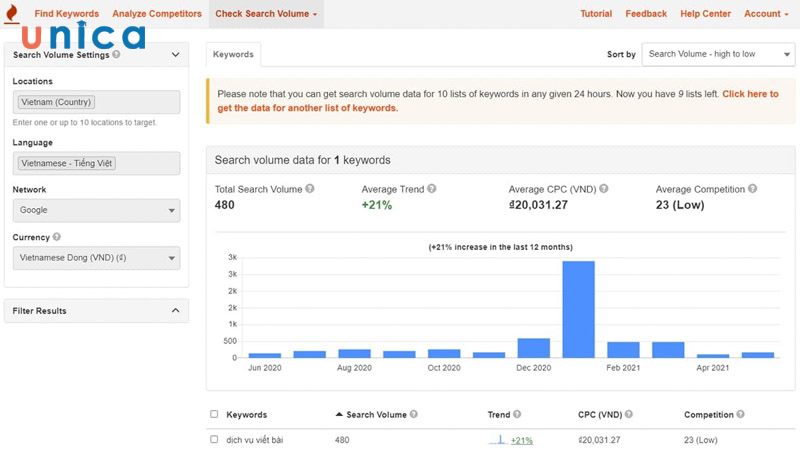Viewport: 800px width, 462px height.
Task: Expand the Filter Results panel
Action: point(175,311)
